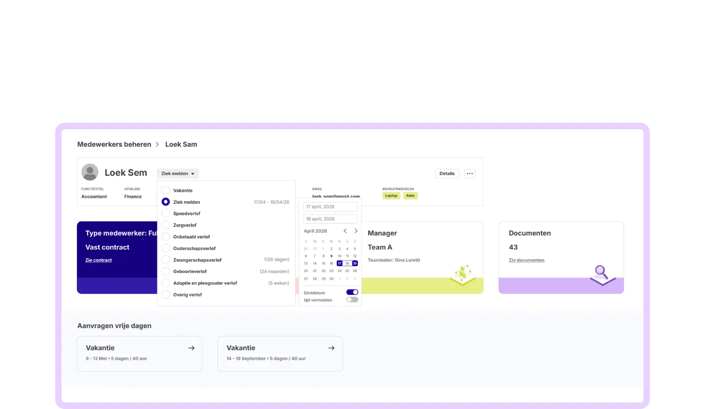The height and width of the screenshot is (409, 705).
Task: Enable the Tijd vermelden switch
Action: click(352, 300)
